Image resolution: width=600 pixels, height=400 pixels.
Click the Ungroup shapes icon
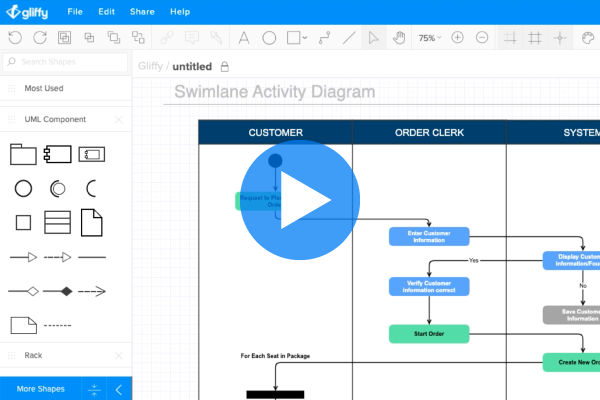tap(89, 38)
